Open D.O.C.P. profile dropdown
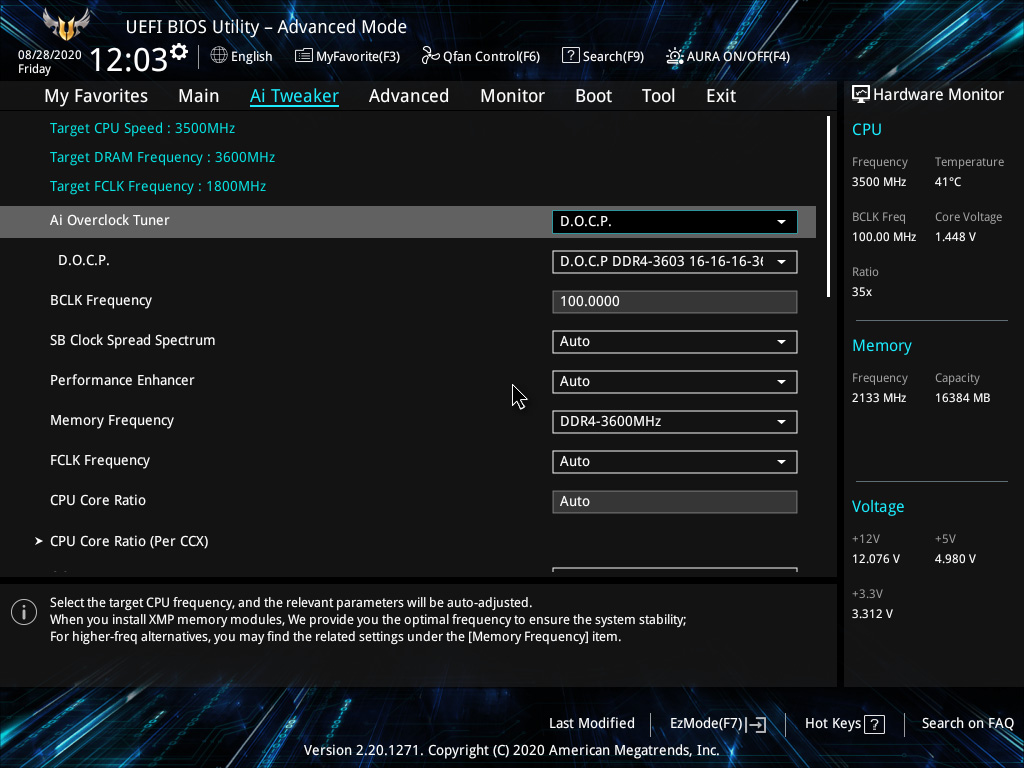The image size is (1024, 768). click(x=675, y=262)
